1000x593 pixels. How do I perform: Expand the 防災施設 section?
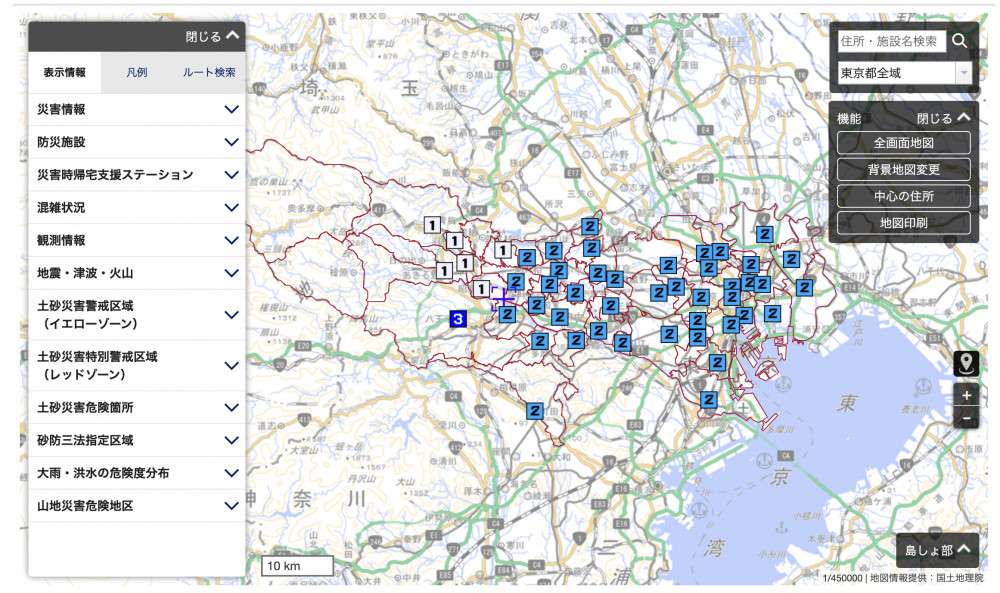137,142
